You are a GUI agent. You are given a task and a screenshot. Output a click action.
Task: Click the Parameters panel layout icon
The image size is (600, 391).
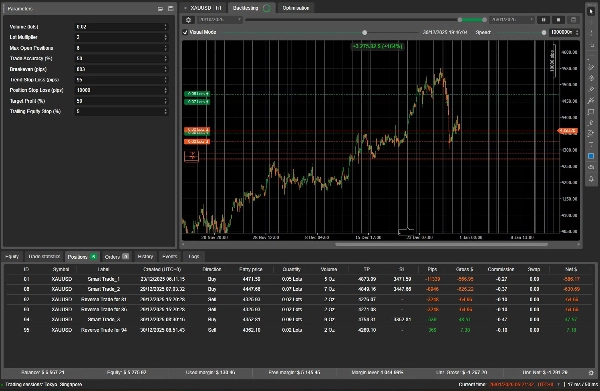[x=170, y=8]
